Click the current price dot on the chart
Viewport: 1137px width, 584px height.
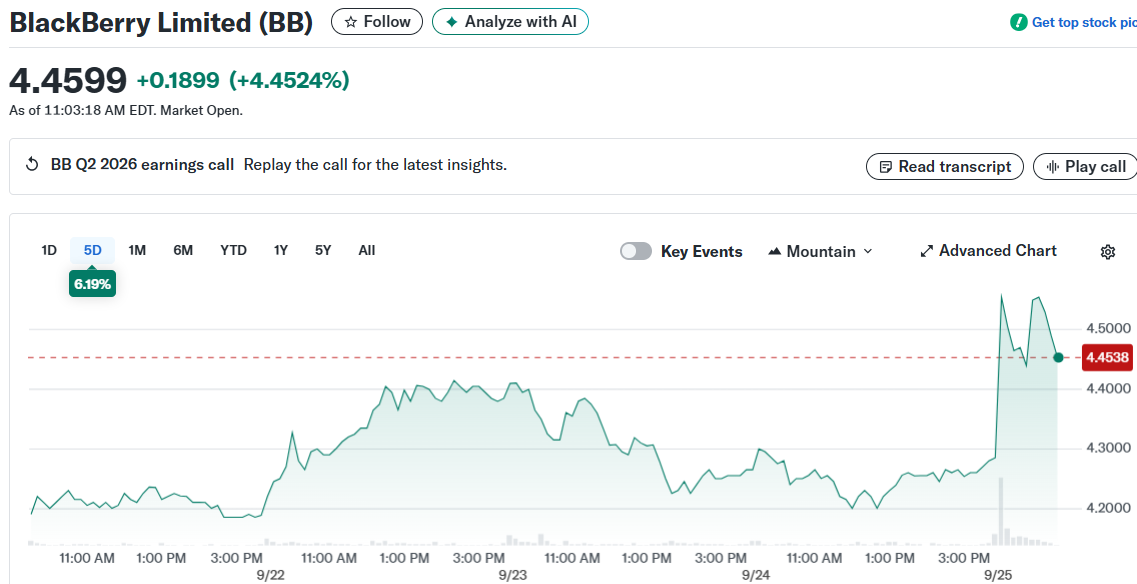pyautogui.click(x=1058, y=357)
